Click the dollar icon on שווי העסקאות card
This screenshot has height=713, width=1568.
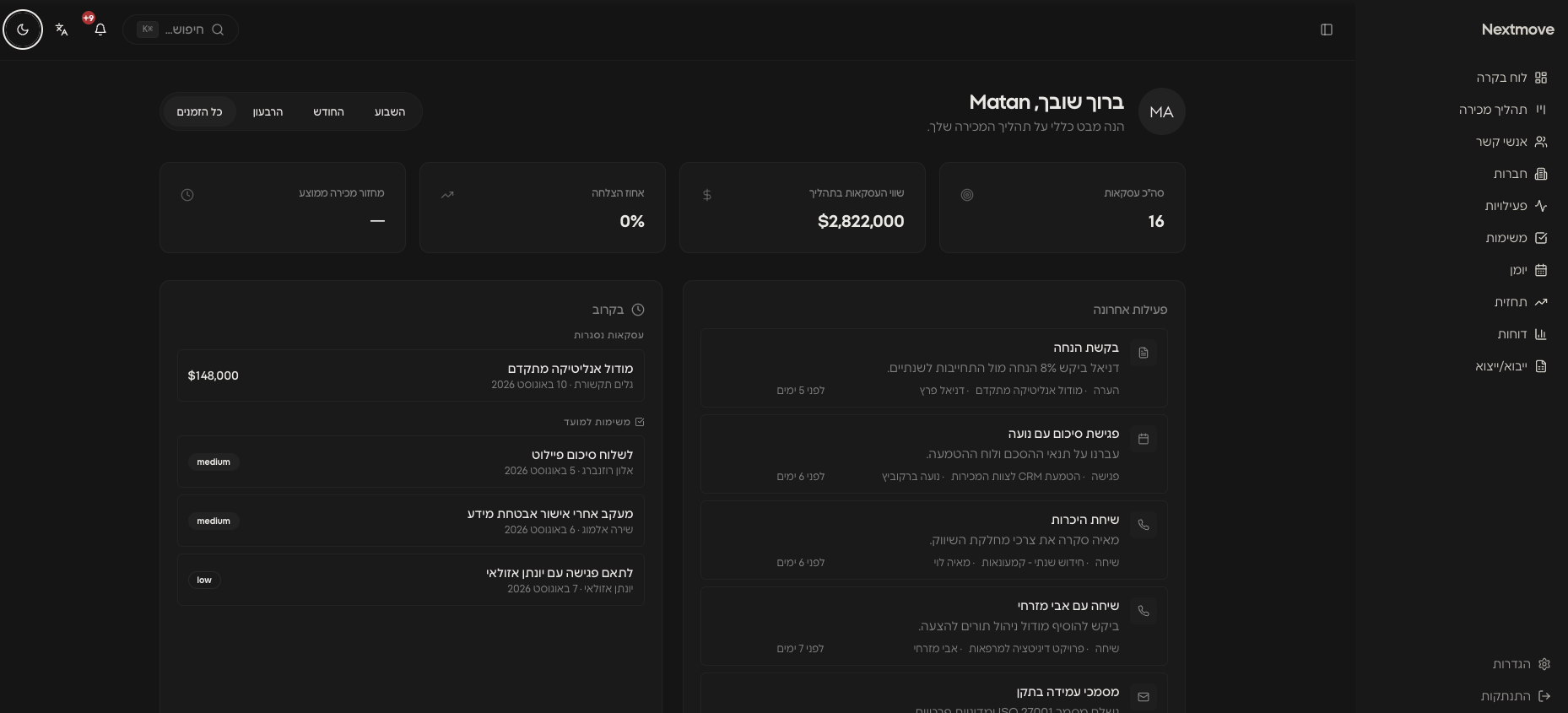707,195
